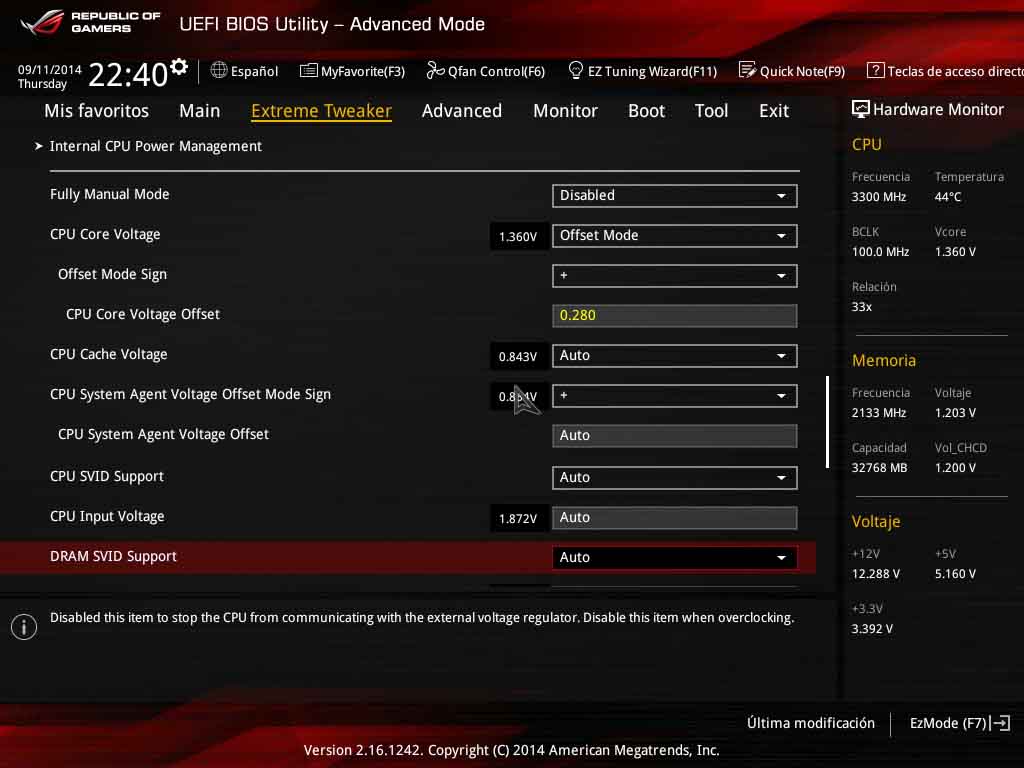
Task: Click the 1.360V core voltage readout
Action: 519,236
